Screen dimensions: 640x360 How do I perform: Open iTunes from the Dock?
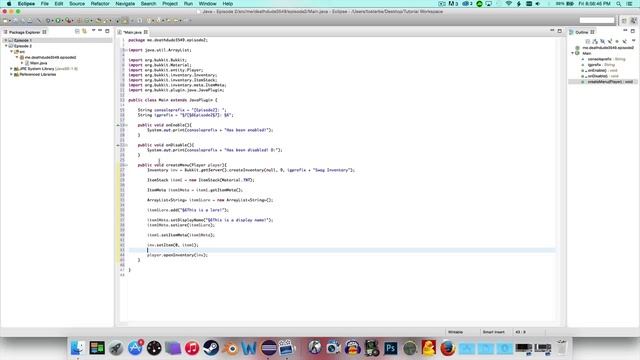click(x=191, y=348)
